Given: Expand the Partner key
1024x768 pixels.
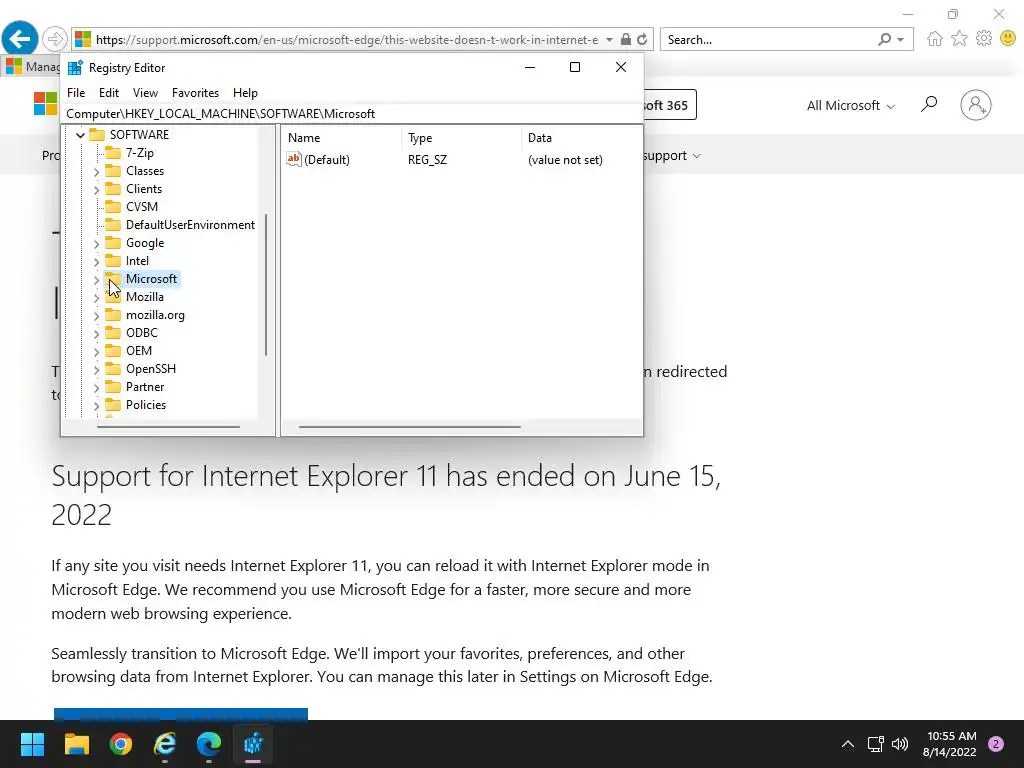Looking at the screenshot, I should (x=97, y=388).
